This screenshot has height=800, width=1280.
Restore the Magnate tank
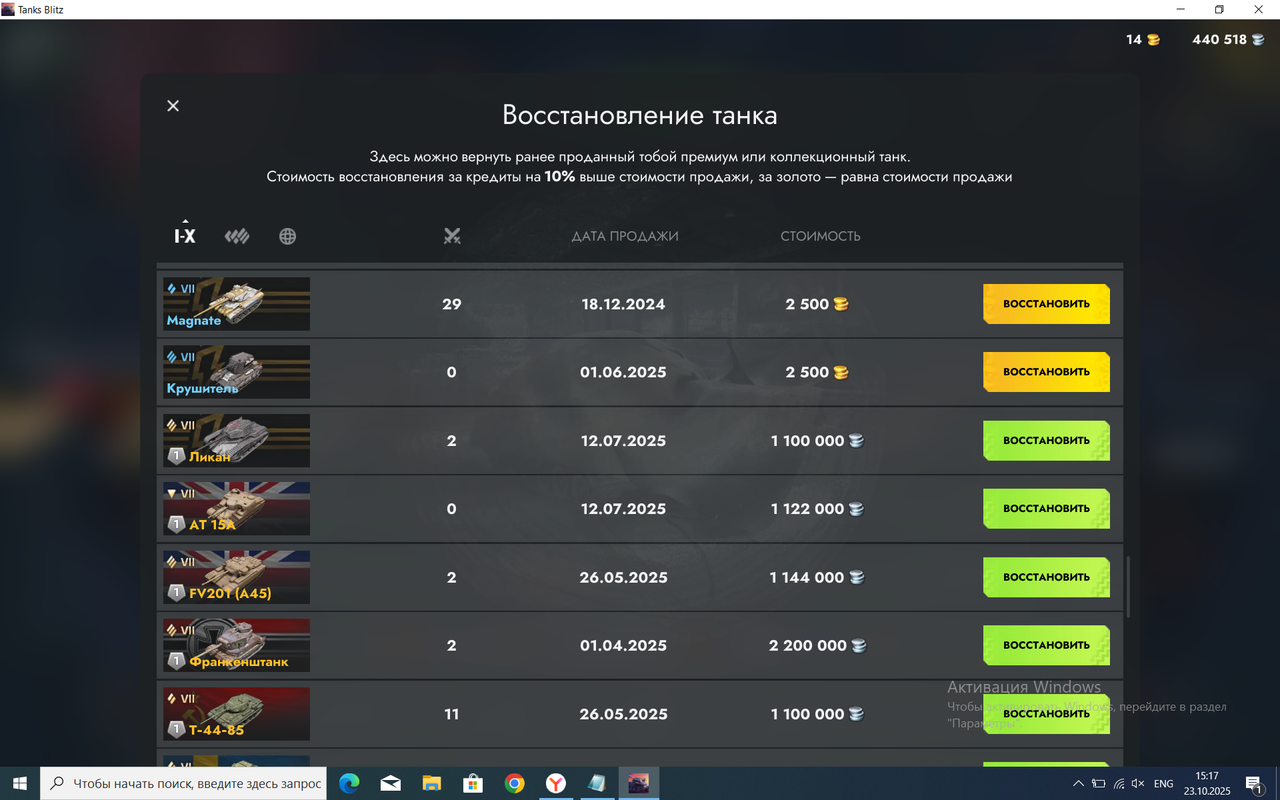click(x=1046, y=304)
